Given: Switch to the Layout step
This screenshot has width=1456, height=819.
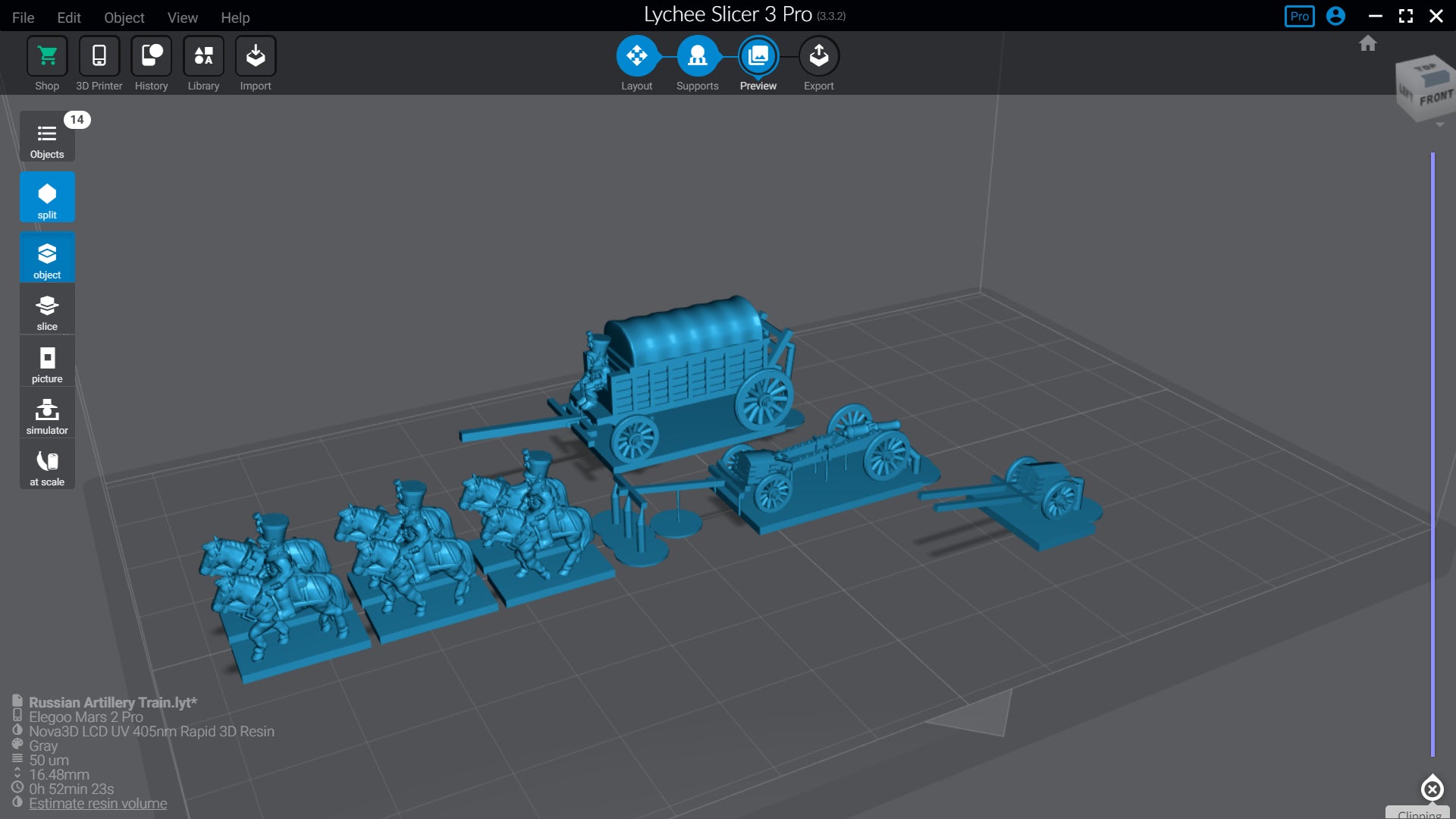Looking at the screenshot, I should [636, 56].
